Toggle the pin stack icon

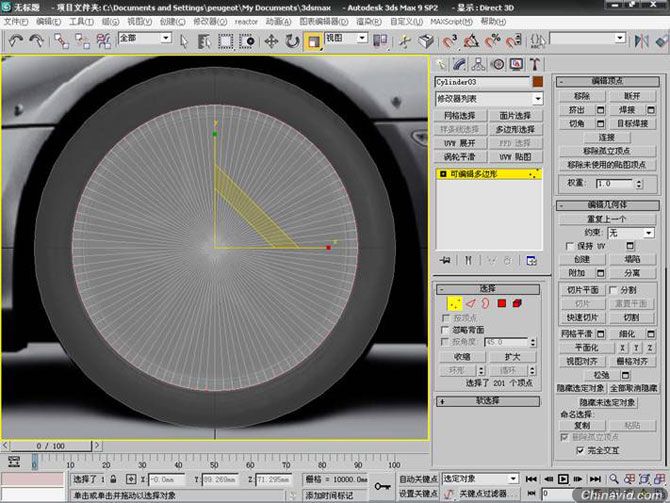click(x=445, y=260)
